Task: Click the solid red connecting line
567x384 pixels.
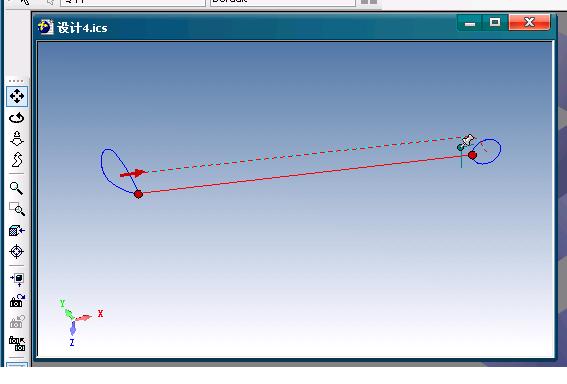Action: pyautogui.click(x=304, y=174)
